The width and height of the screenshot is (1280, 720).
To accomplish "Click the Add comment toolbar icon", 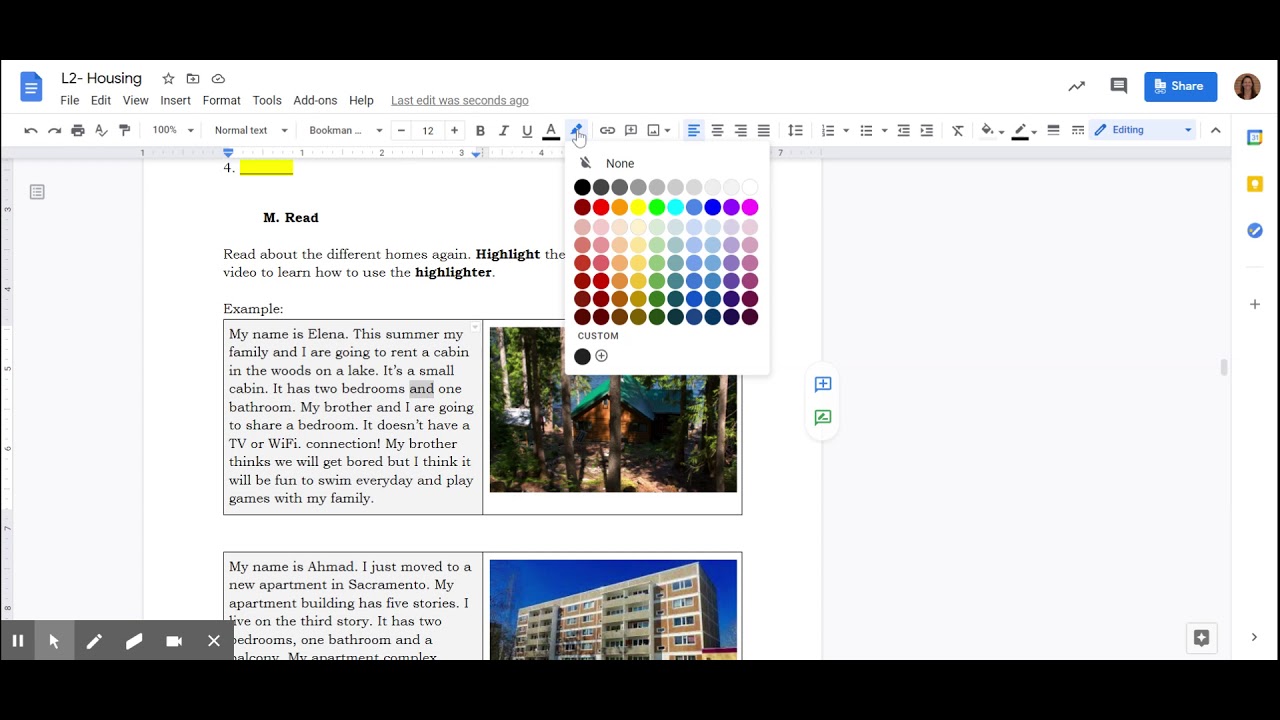I will coord(631,130).
